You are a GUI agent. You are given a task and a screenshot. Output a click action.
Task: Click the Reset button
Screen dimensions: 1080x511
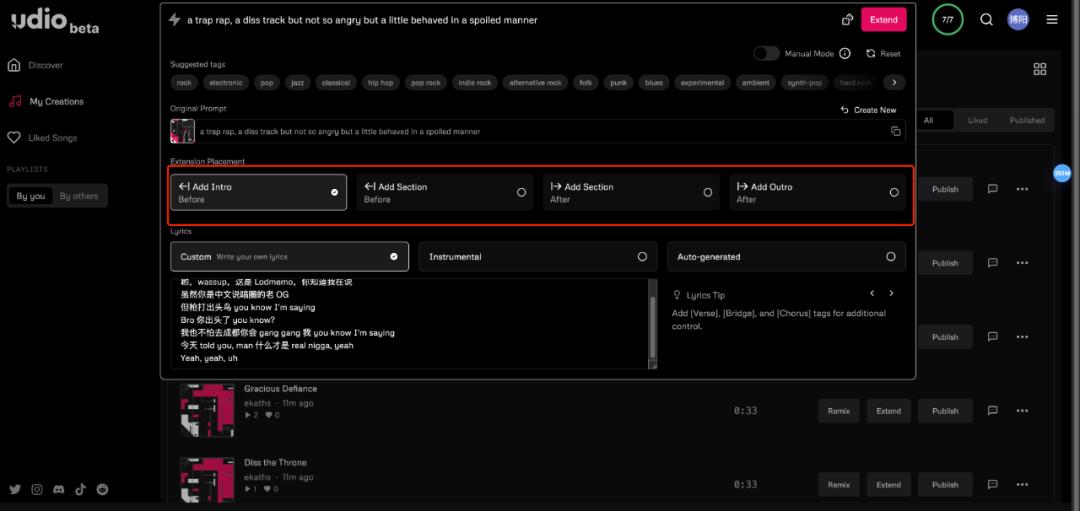coord(883,54)
